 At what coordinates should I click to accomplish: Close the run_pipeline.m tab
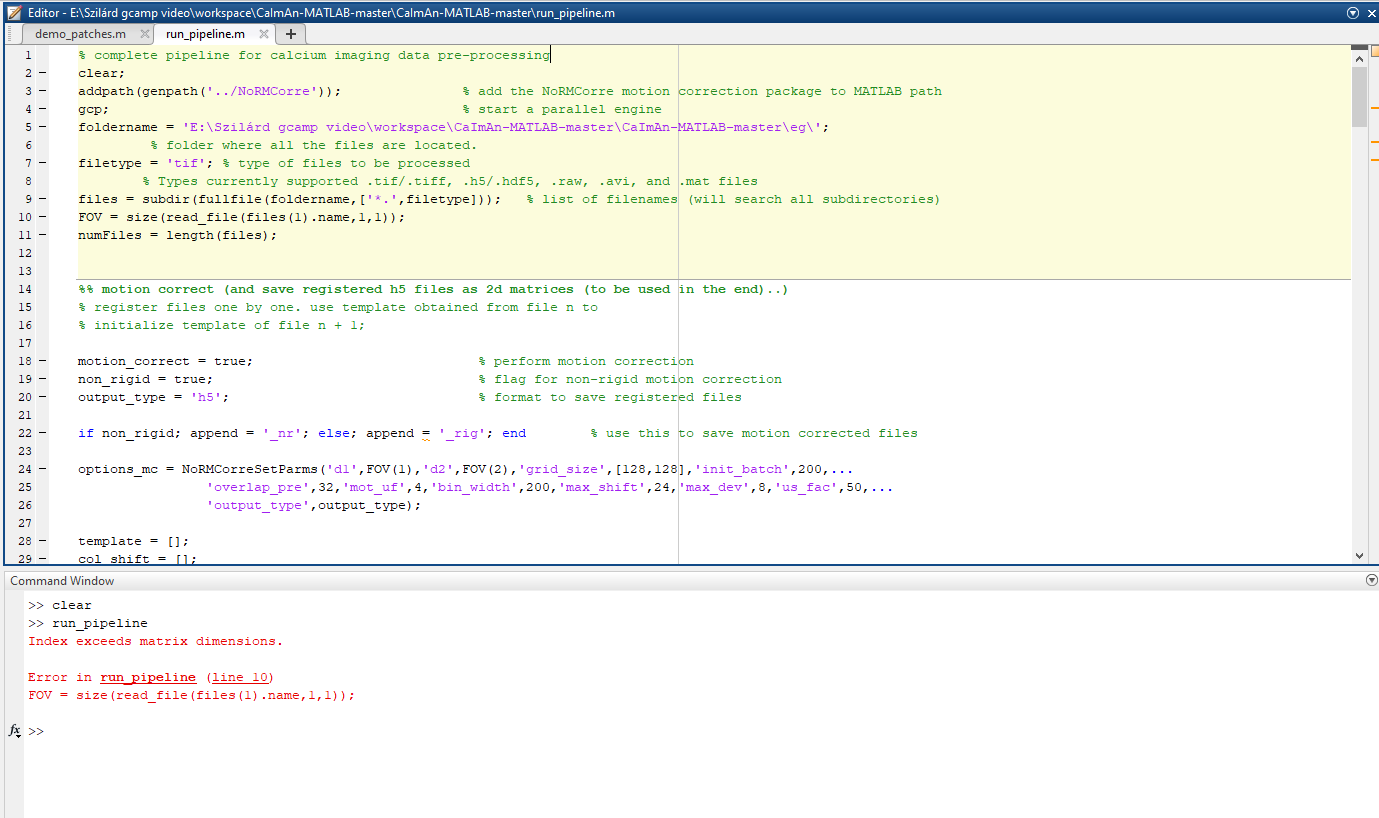point(263,33)
